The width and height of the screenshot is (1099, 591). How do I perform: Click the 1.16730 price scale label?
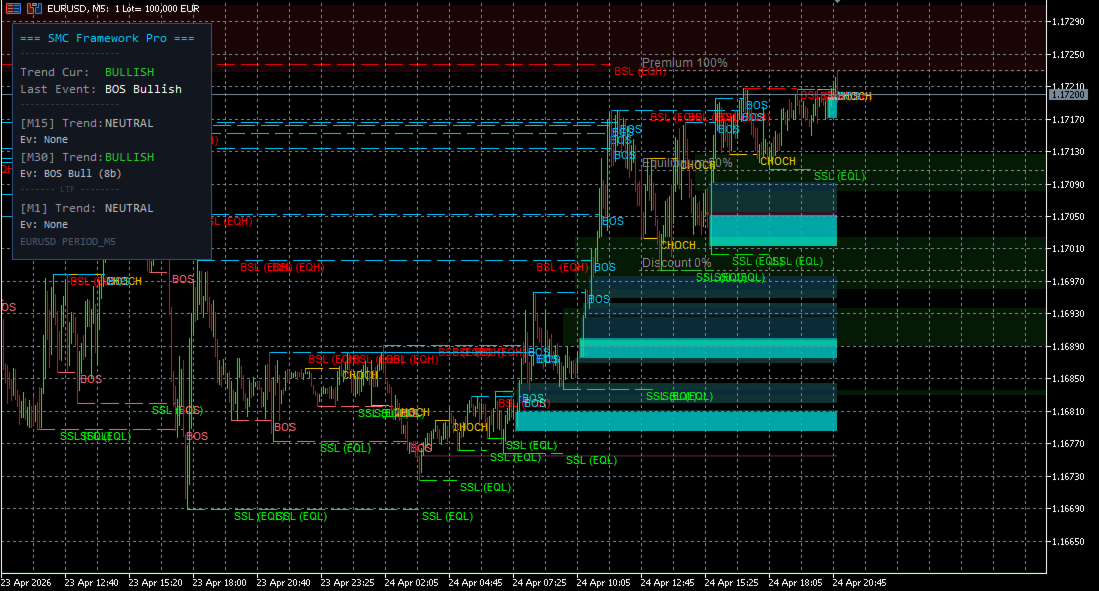(1068, 477)
